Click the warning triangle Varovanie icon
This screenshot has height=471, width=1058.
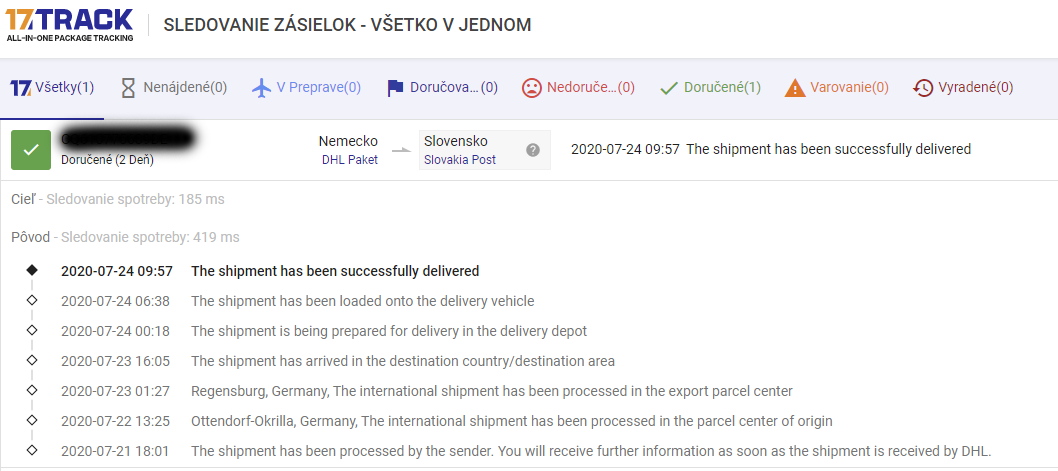pyautogui.click(x=795, y=88)
